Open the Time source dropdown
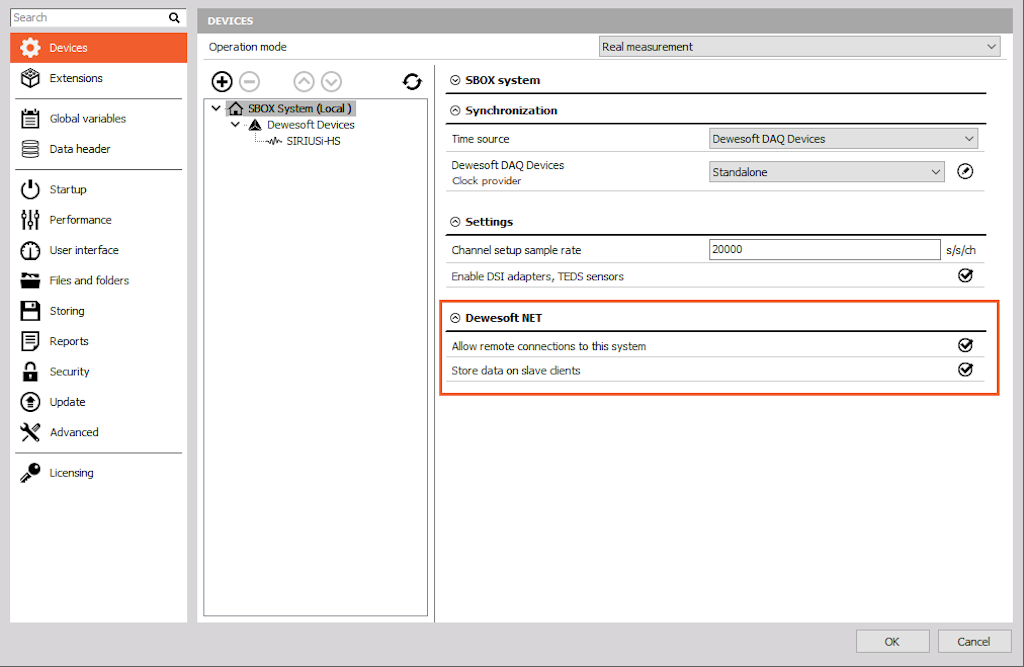 pyautogui.click(x=843, y=138)
